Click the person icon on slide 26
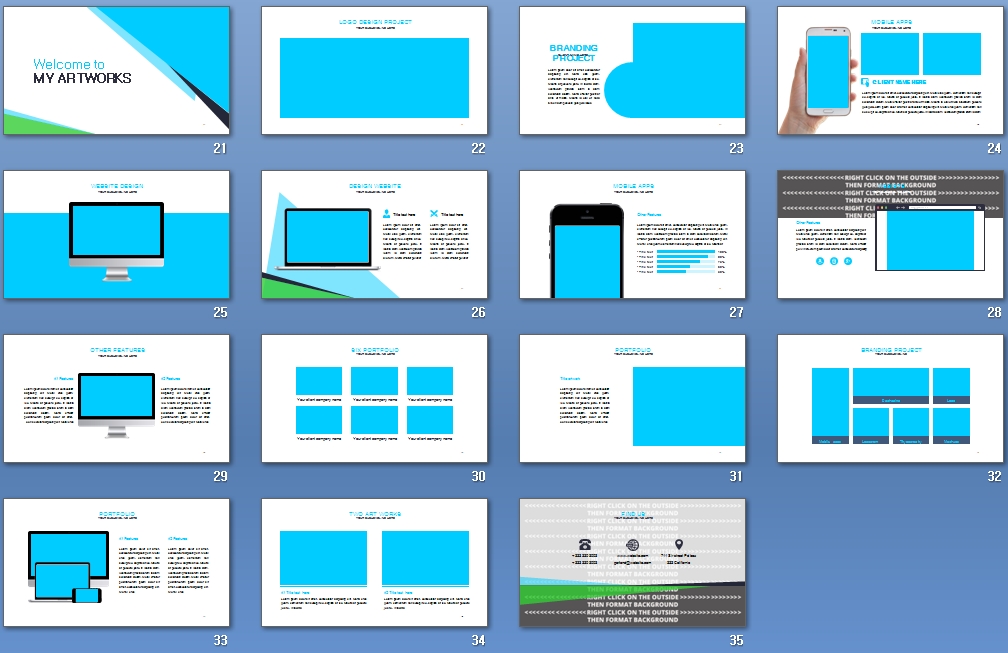Image resolution: width=1008 pixels, height=653 pixels. (386, 213)
